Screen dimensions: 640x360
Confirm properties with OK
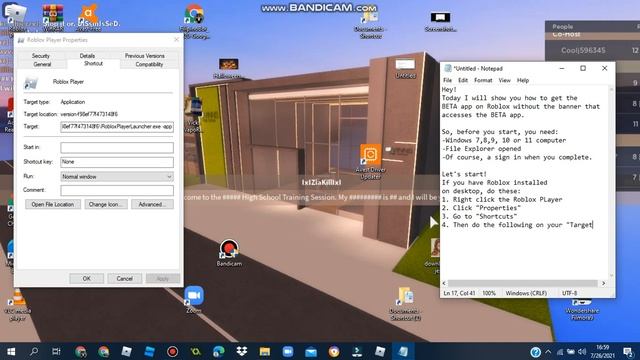point(87,278)
